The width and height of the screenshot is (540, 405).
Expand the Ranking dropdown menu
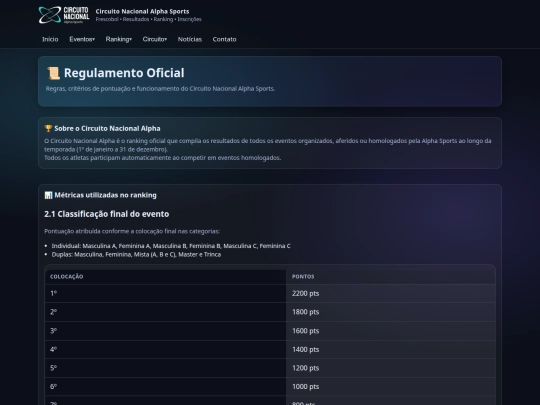119,39
